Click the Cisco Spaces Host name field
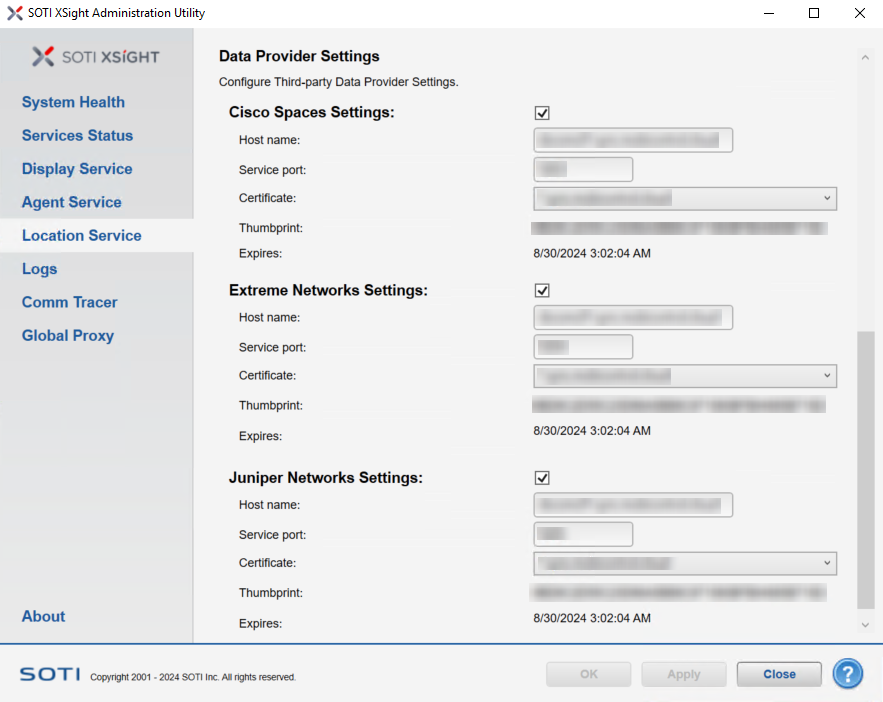 (x=633, y=140)
